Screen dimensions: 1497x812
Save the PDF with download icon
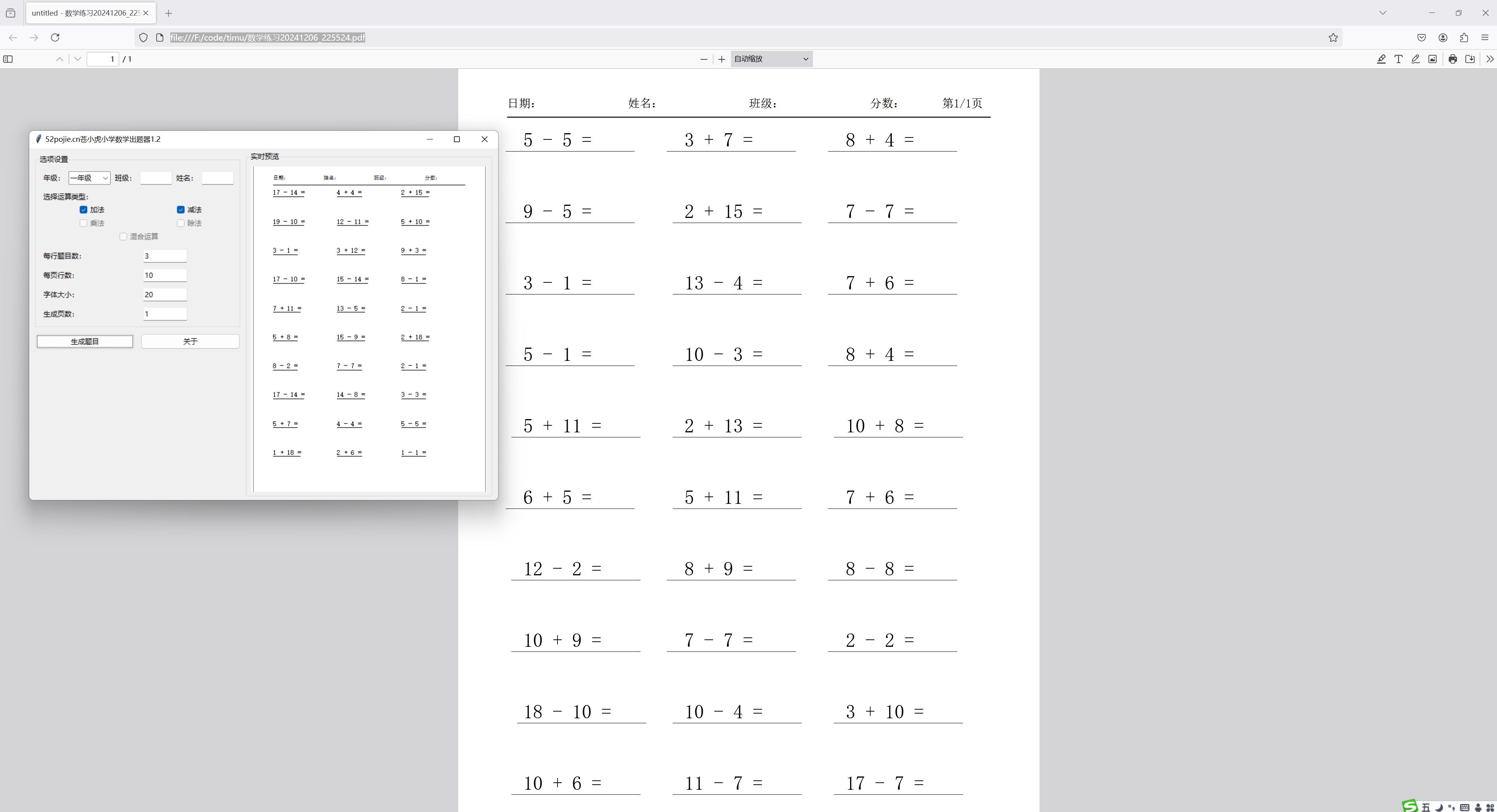point(1470,59)
